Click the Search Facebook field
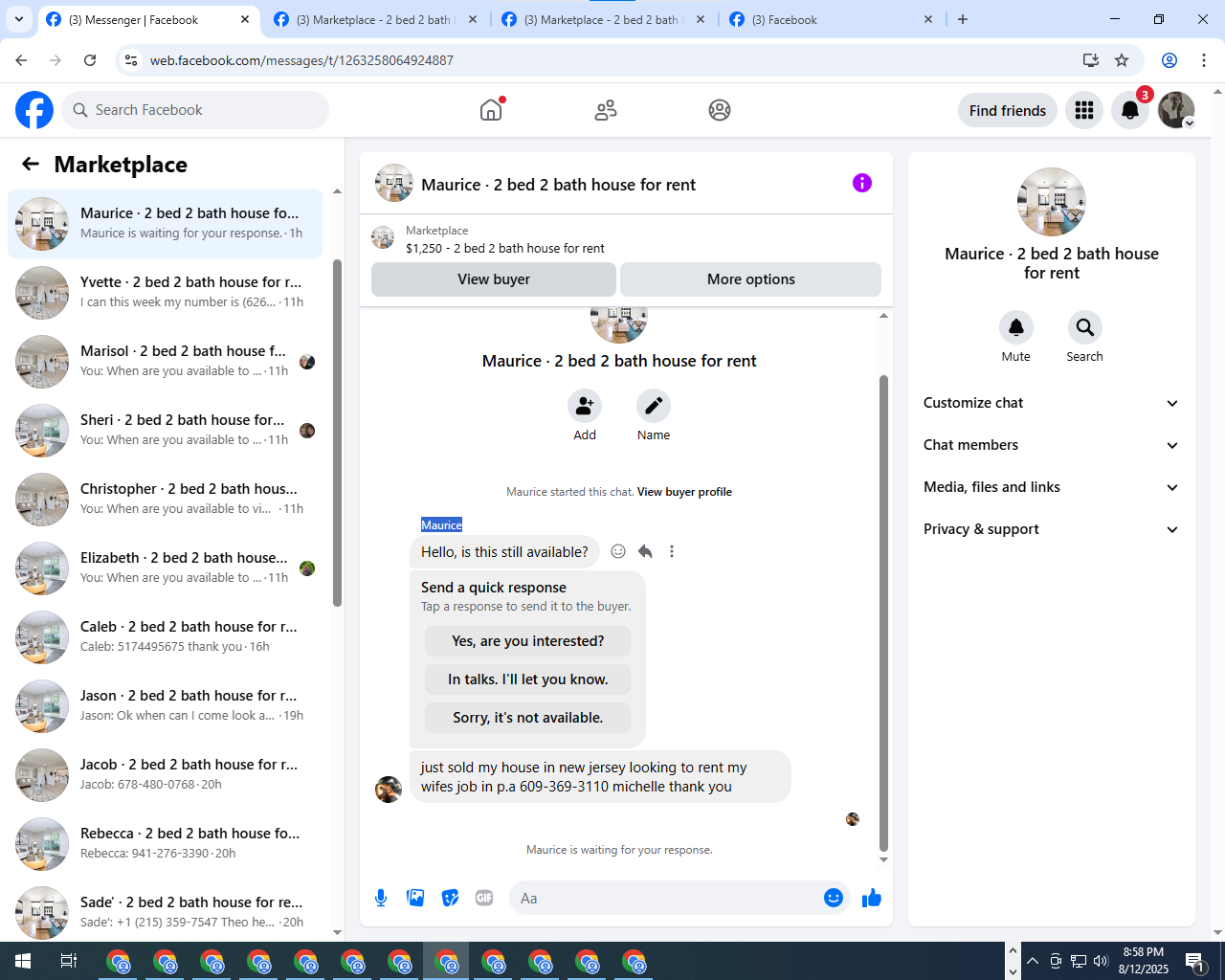Viewport: 1225px width, 980px height. [195, 110]
